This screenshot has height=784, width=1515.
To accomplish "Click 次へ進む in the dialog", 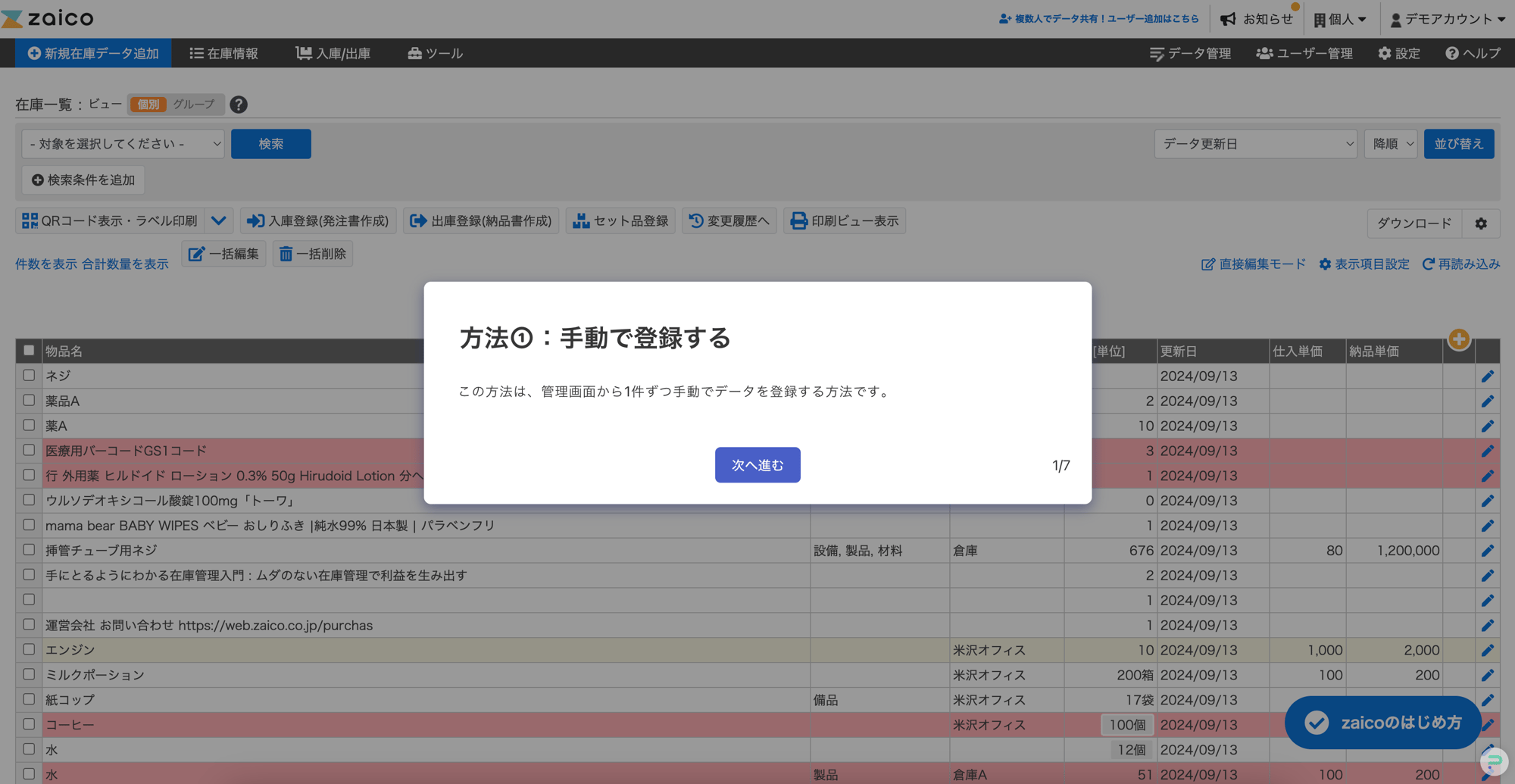I will [x=757, y=465].
